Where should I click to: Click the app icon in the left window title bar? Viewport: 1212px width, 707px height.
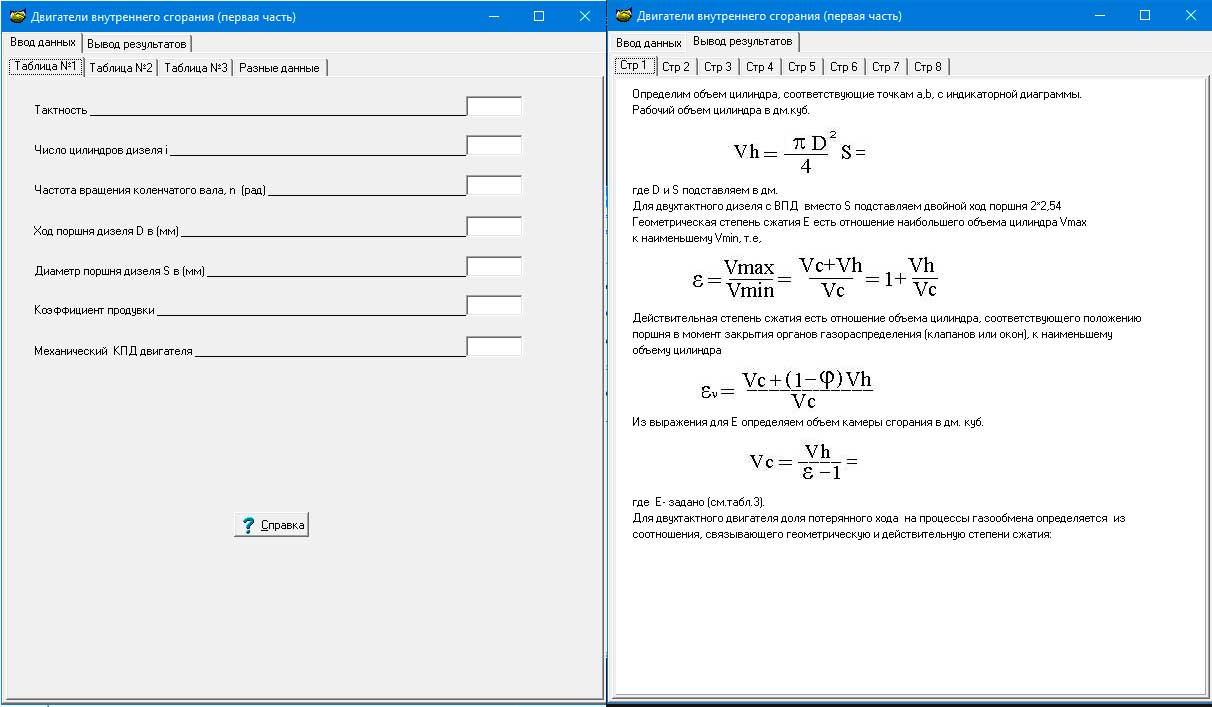tap(17, 16)
